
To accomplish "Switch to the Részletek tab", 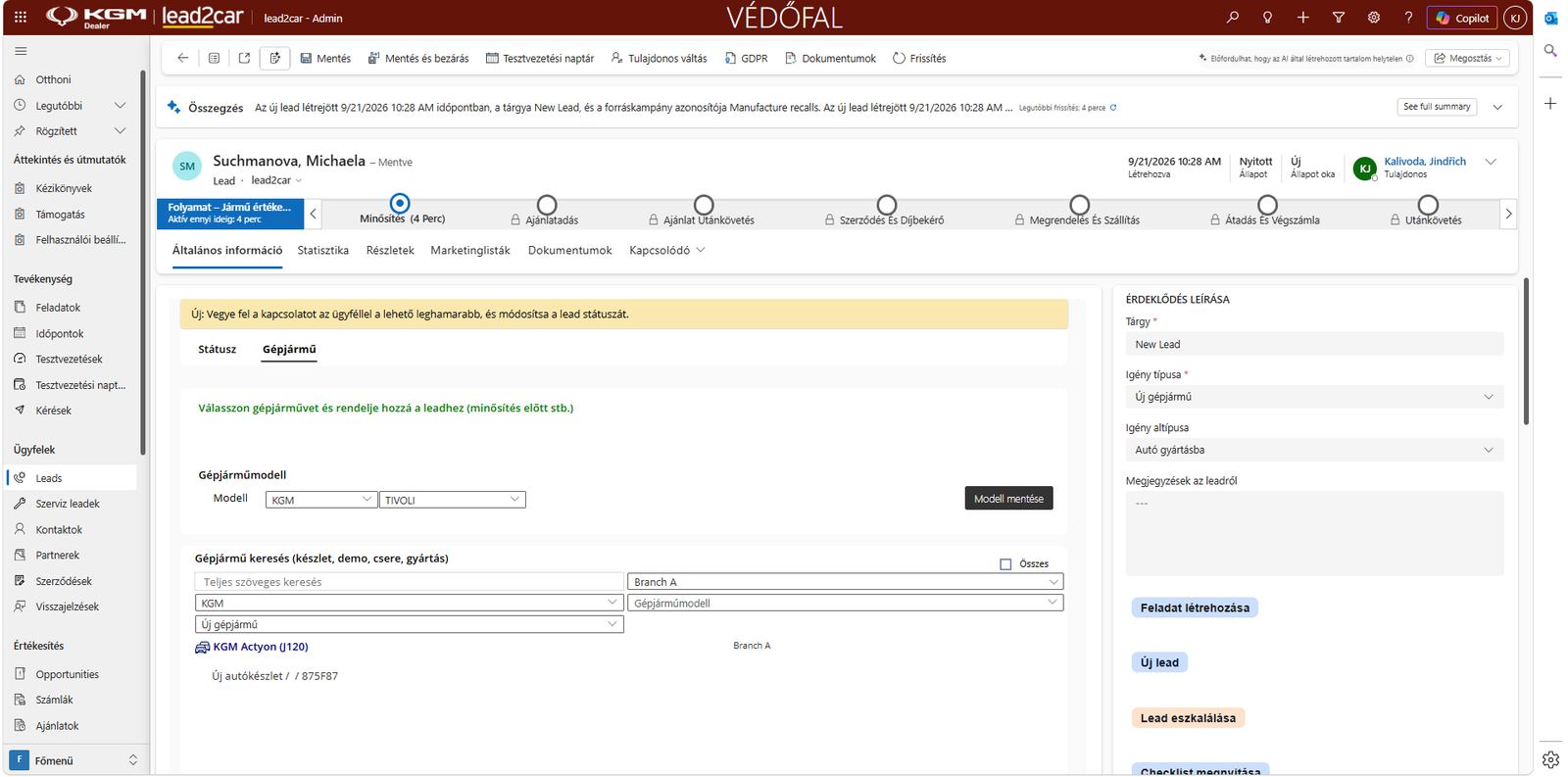I will tap(390, 251).
